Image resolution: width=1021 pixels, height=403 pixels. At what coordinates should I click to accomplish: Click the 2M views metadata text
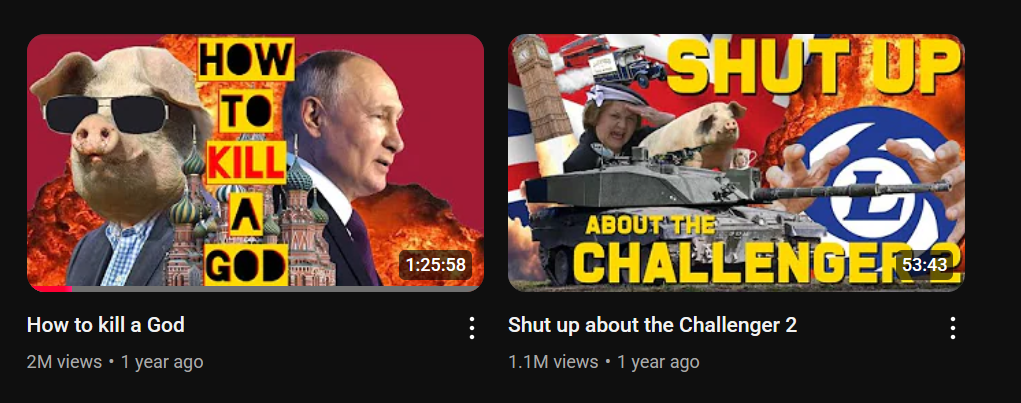[64, 362]
